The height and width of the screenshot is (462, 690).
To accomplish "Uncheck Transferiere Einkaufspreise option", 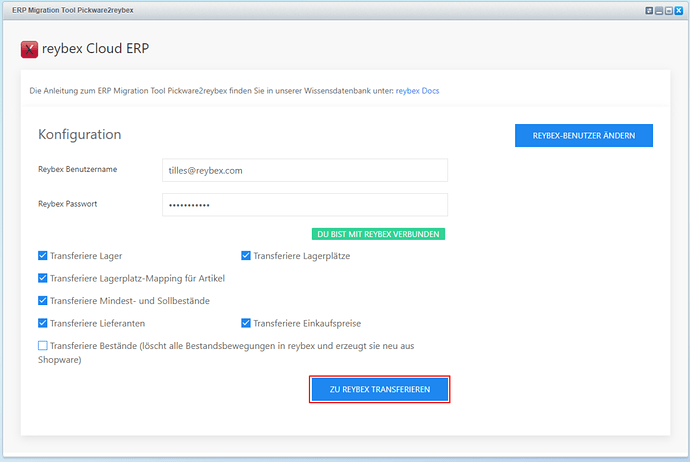I will (x=246, y=323).
